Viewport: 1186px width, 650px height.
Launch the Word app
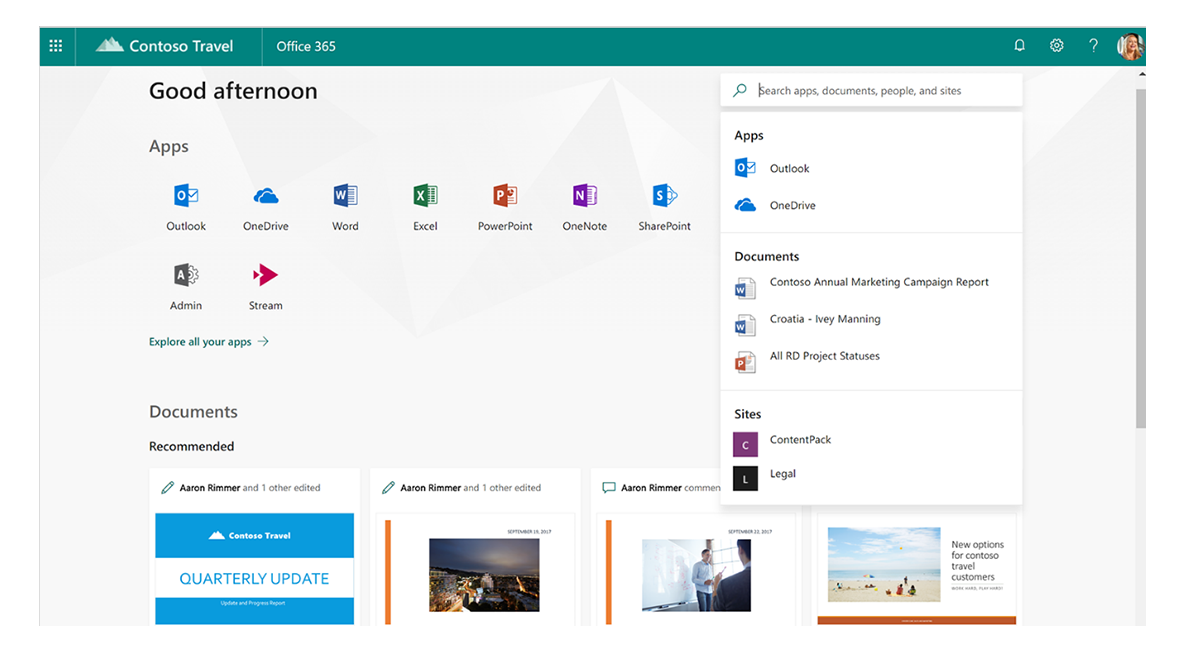tap(346, 206)
